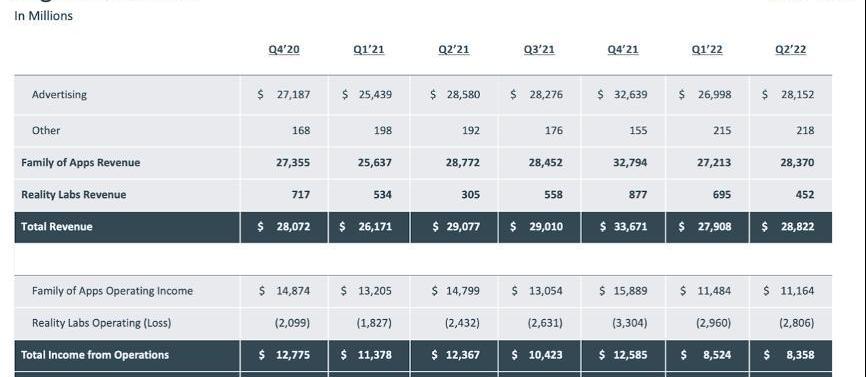Click Family of Apps Operating Income label
The width and height of the screenshot is (866, 377).
(112, 291)
